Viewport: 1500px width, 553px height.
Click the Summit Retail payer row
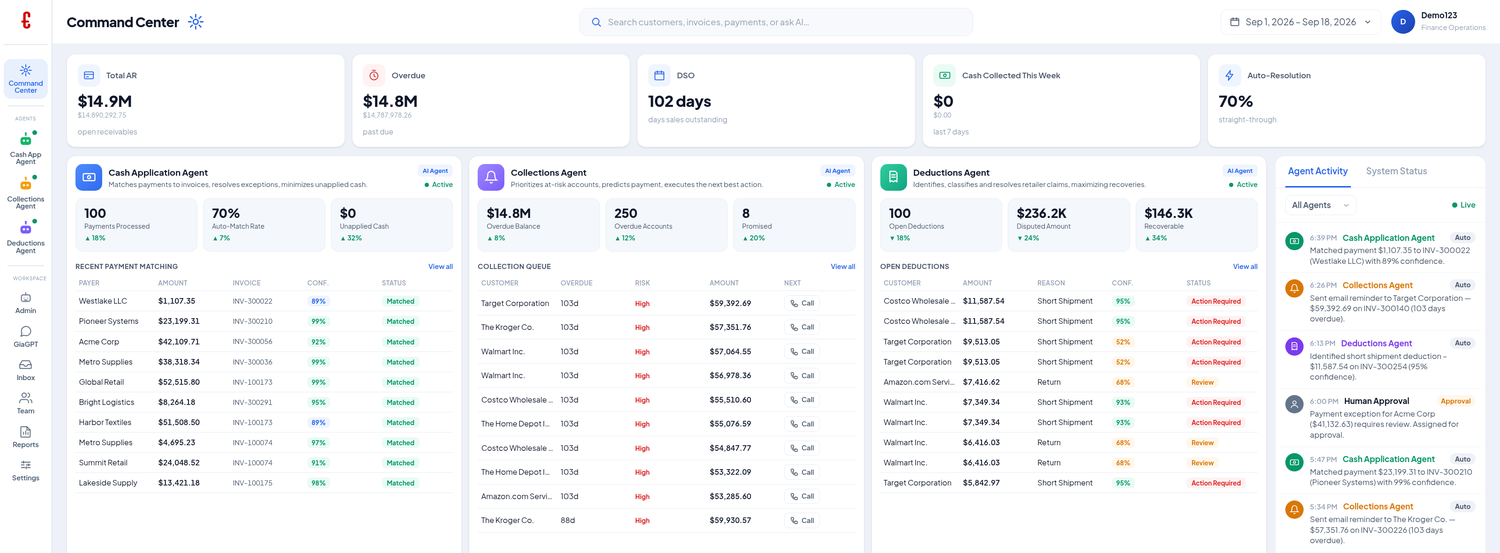click(x=265, y=463)
